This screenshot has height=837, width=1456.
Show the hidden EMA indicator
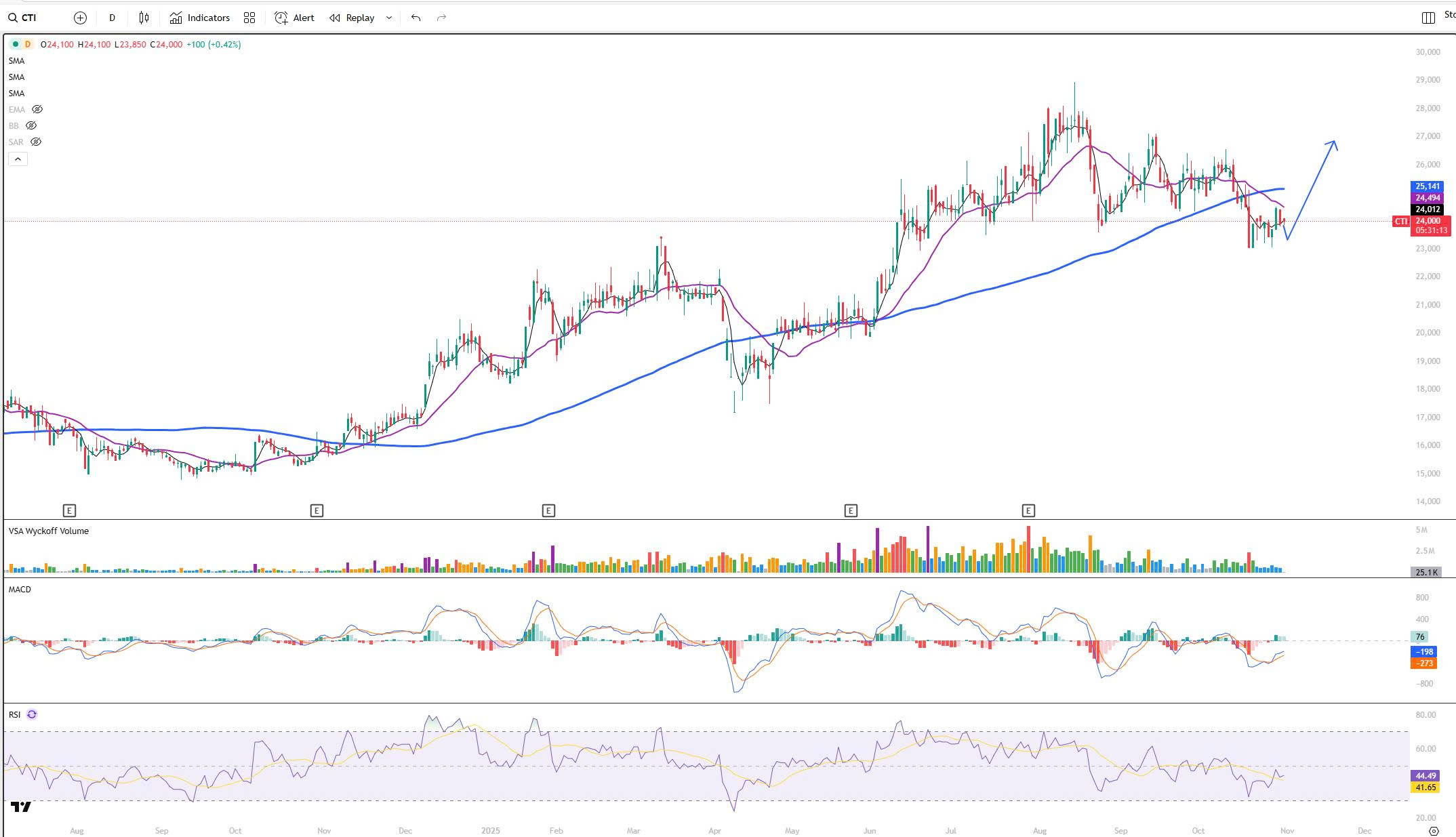pos(37,109)
